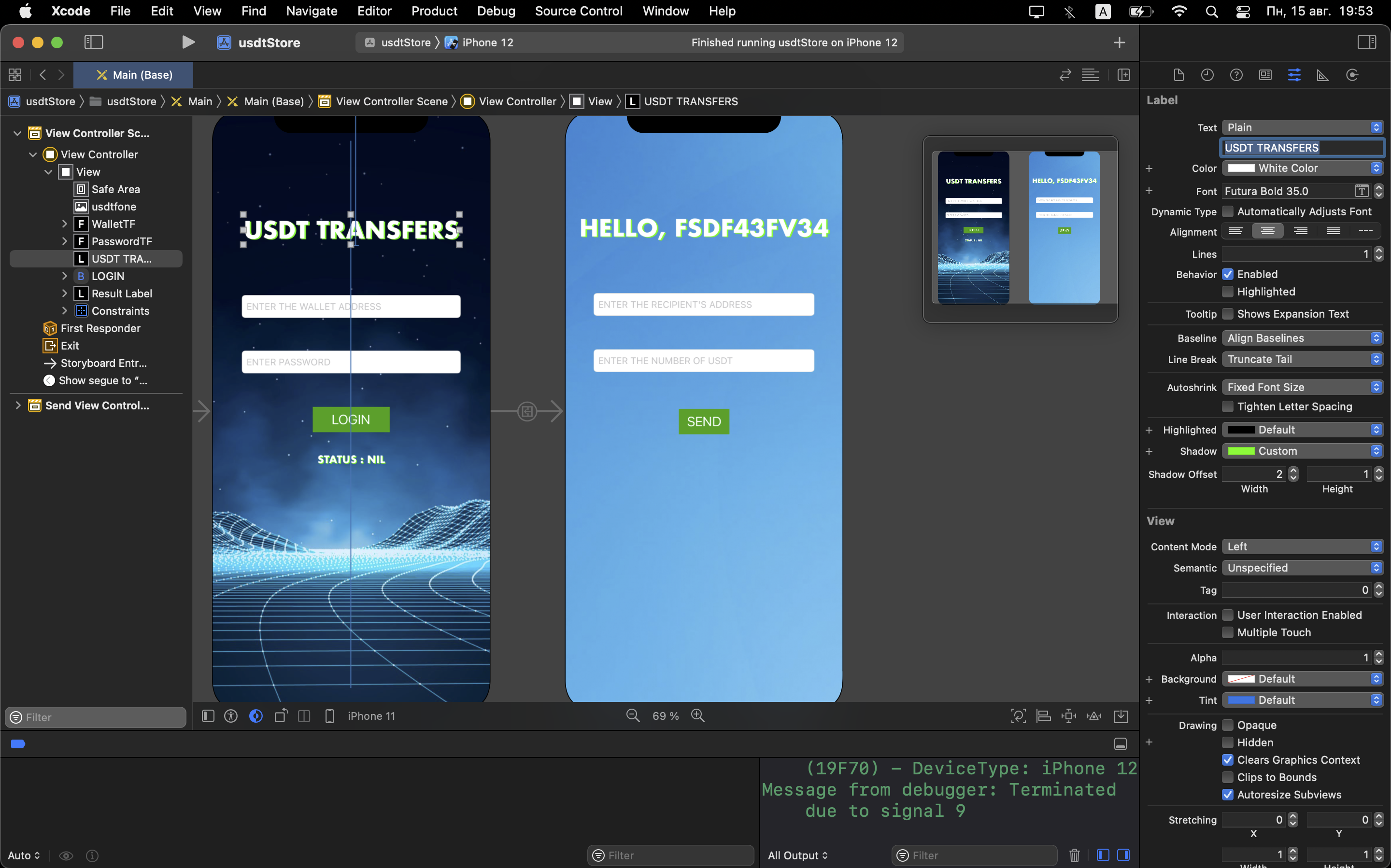
Task: Click the Run (play) button
Action: click(x=188, y=42)
